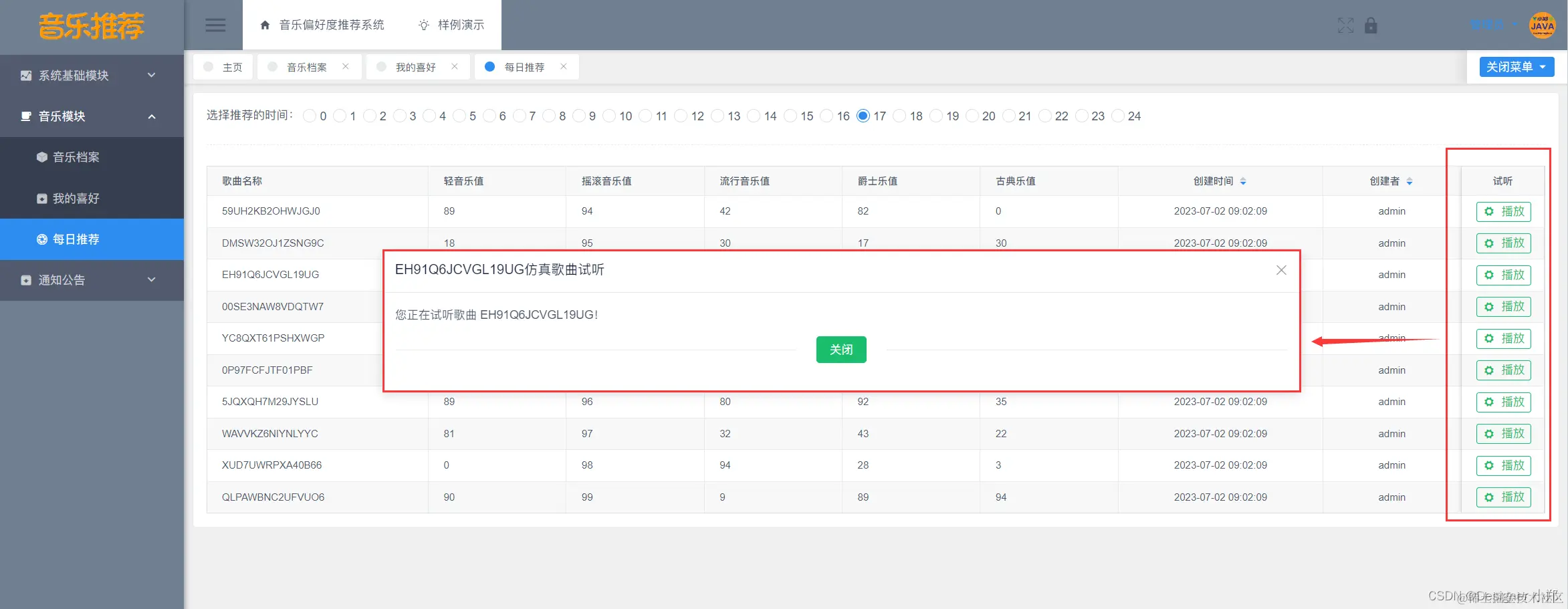The width and height of the screenshot is (1568, 609).
Task: Toggle the hamburger sidebar collapse icon
Action: 215,25
